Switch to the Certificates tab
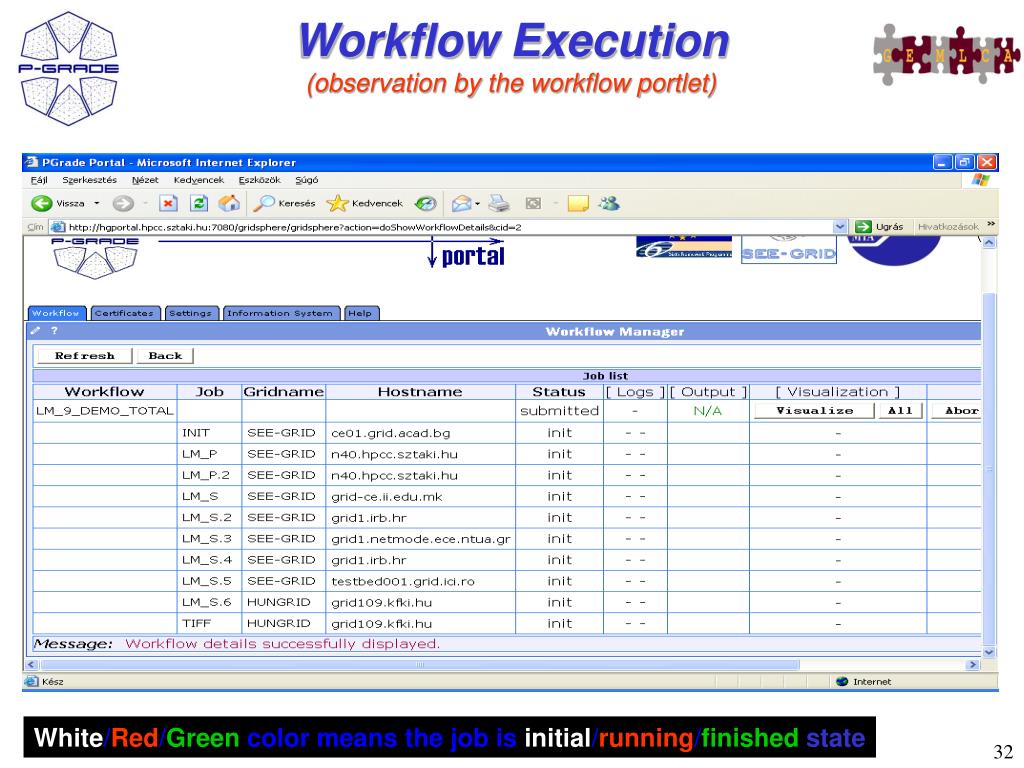This screenshot has width=1024, height=768. (125, 313)
